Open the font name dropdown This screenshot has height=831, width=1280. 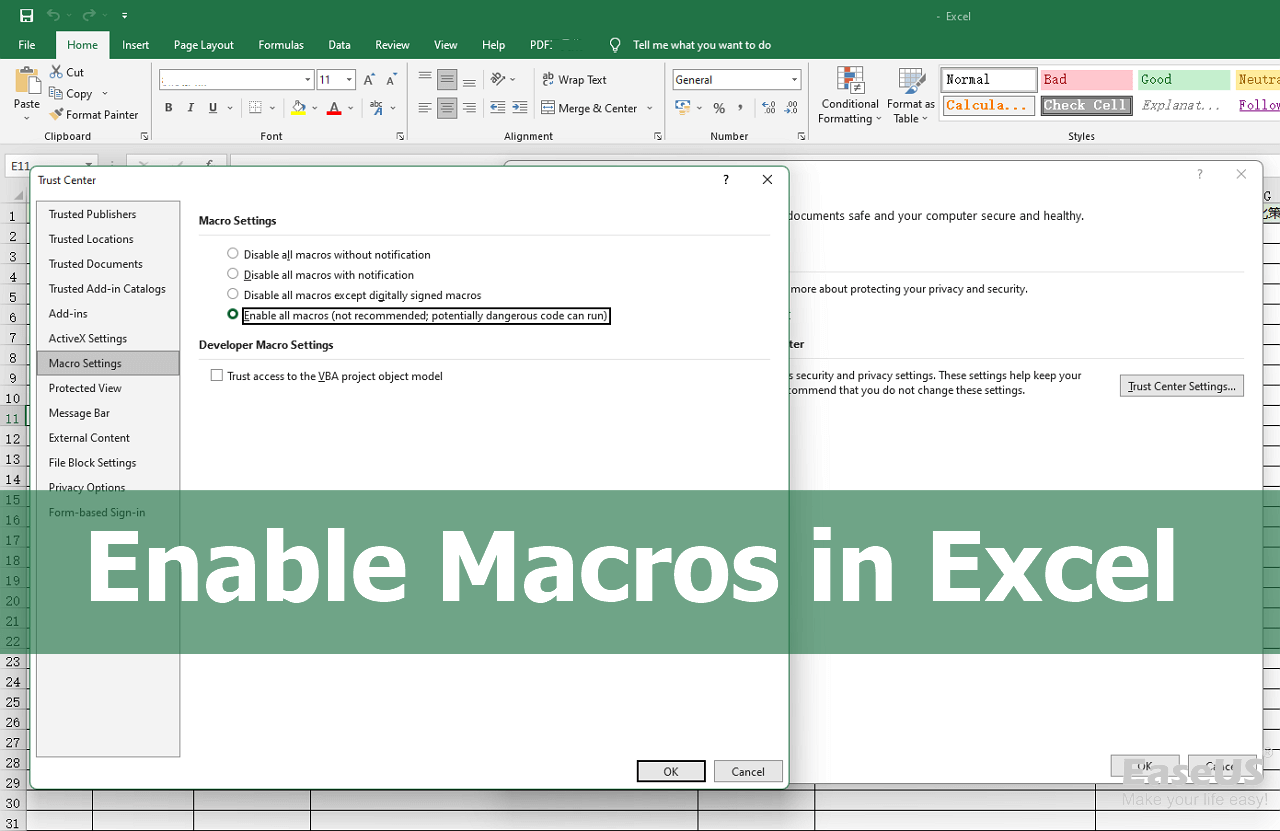[308, 80]
